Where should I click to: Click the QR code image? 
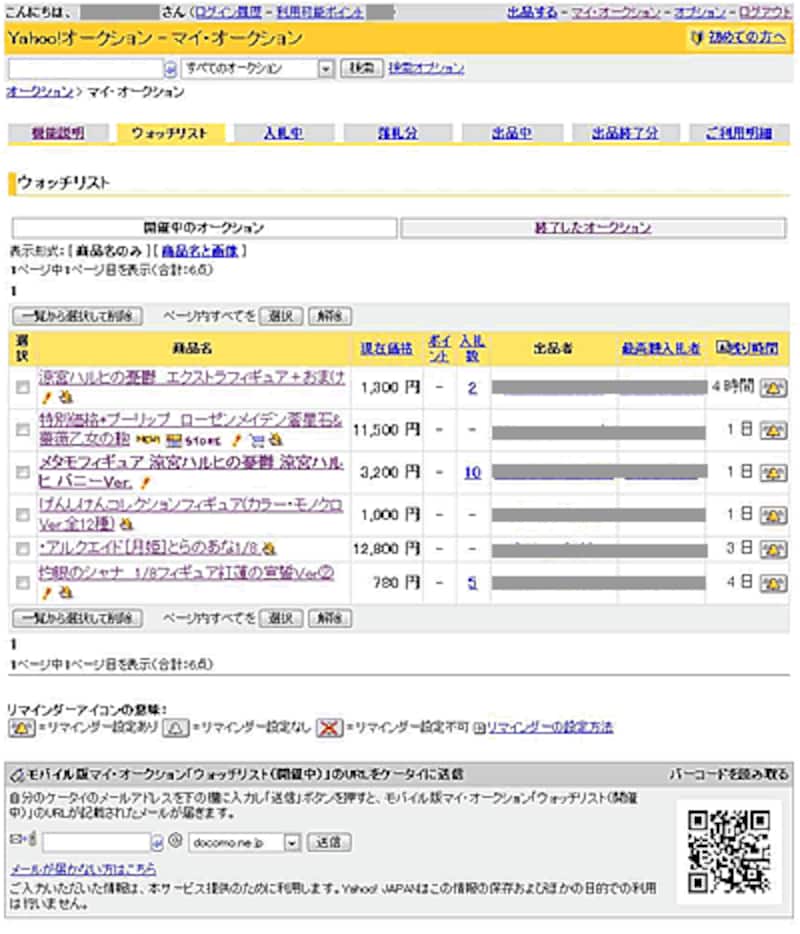pos(729,852)
